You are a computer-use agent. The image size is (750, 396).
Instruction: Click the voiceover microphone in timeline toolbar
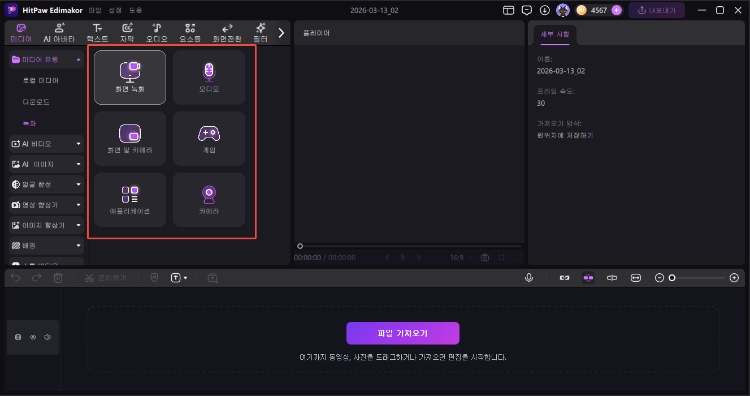pos(529,278)
